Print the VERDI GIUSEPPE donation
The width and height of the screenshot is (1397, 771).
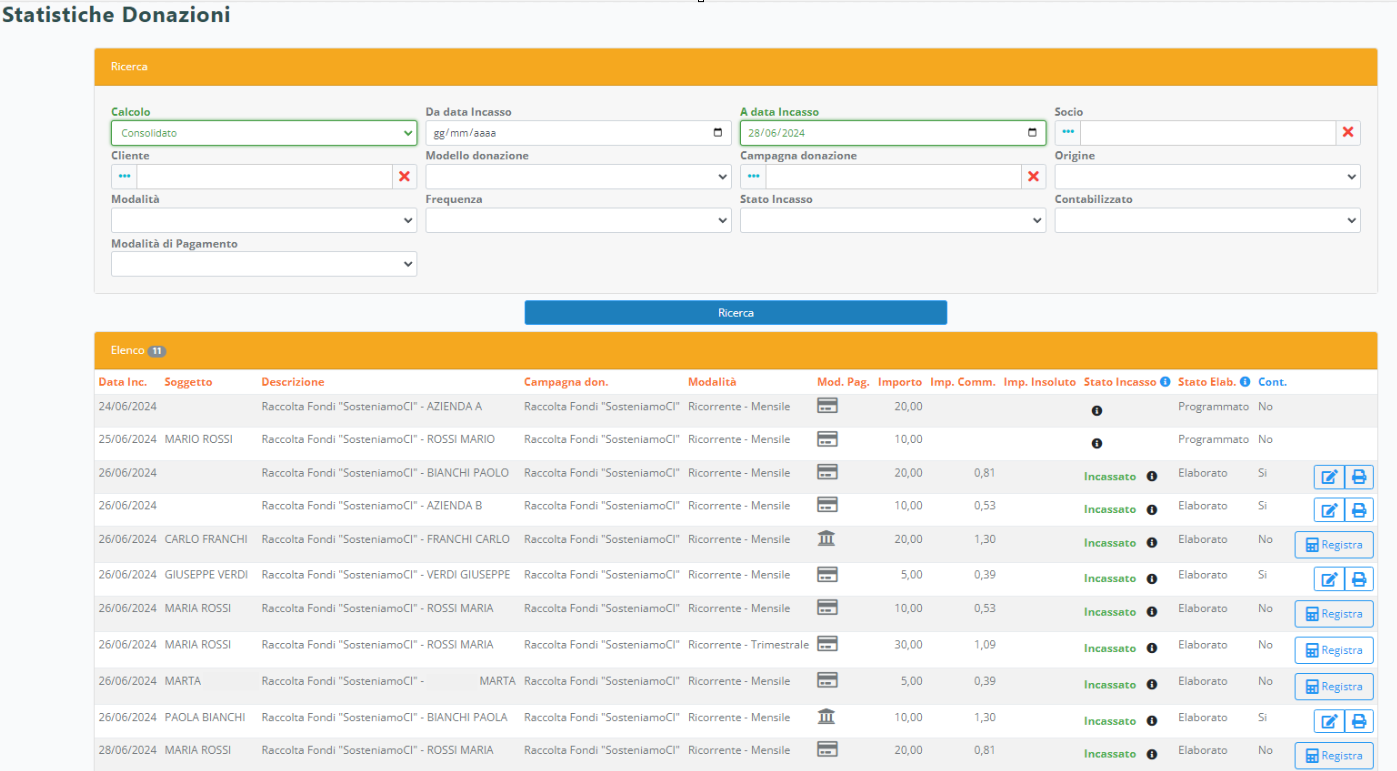click(x=1358, y=579)
